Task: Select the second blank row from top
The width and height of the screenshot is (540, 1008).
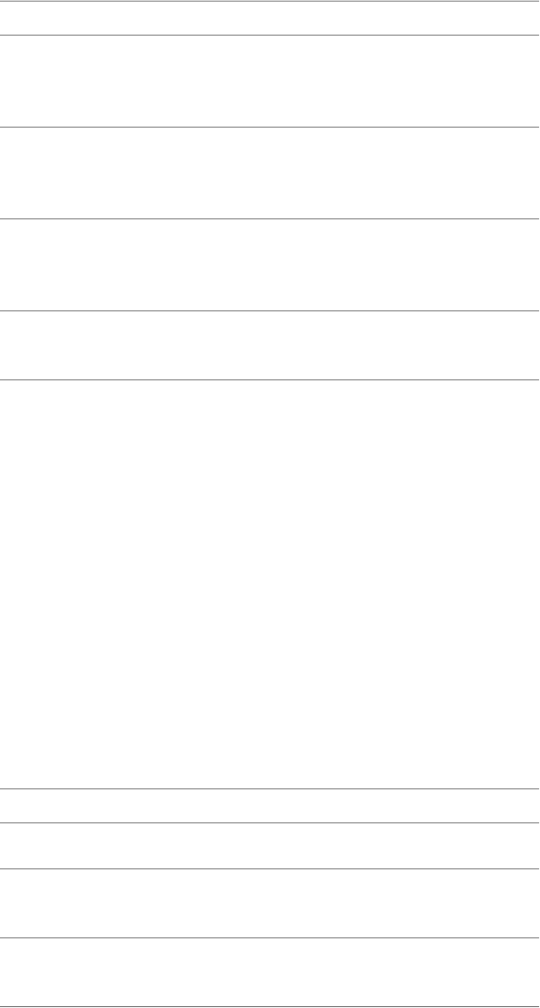Action: [x=270, y=81]
